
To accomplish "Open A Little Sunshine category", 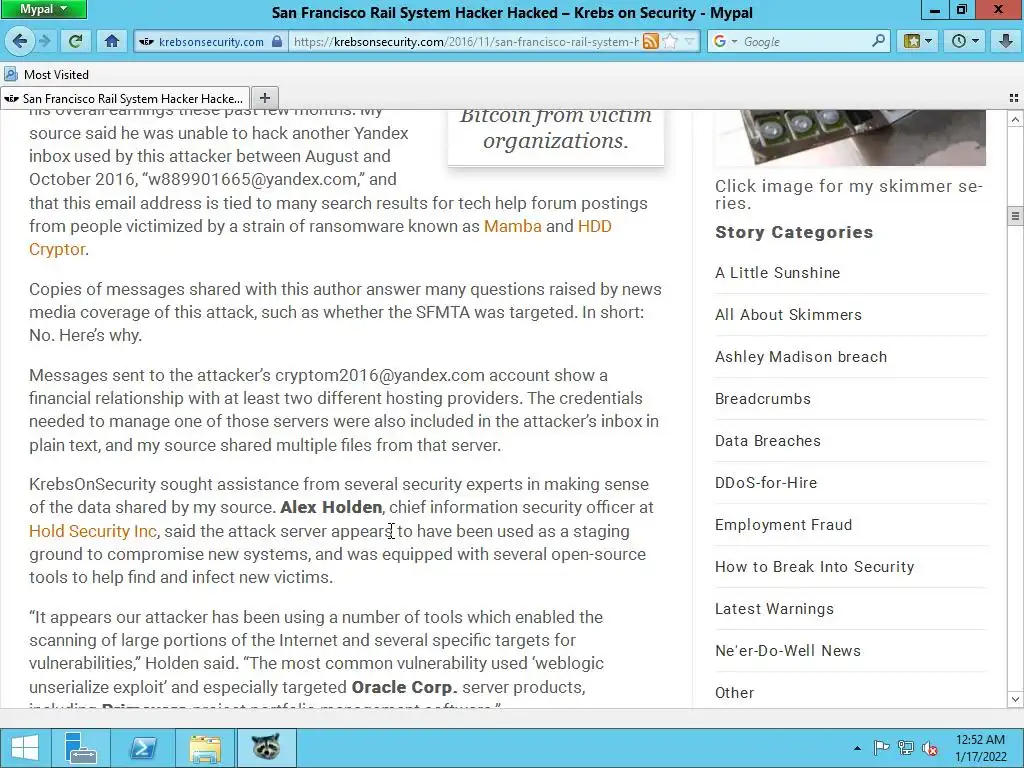I will tap(777, 272).
